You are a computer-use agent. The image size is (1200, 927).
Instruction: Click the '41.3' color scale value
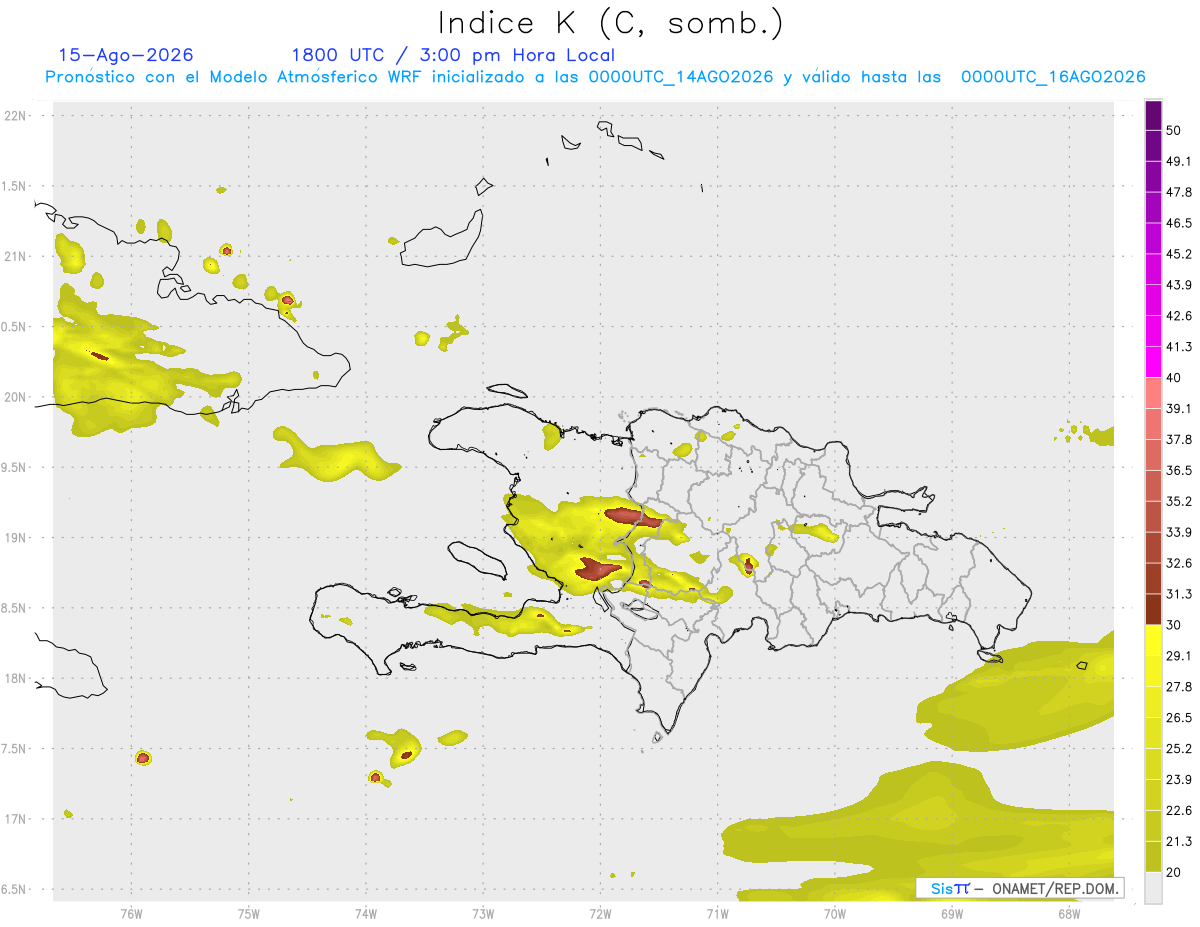[1178, 347]
